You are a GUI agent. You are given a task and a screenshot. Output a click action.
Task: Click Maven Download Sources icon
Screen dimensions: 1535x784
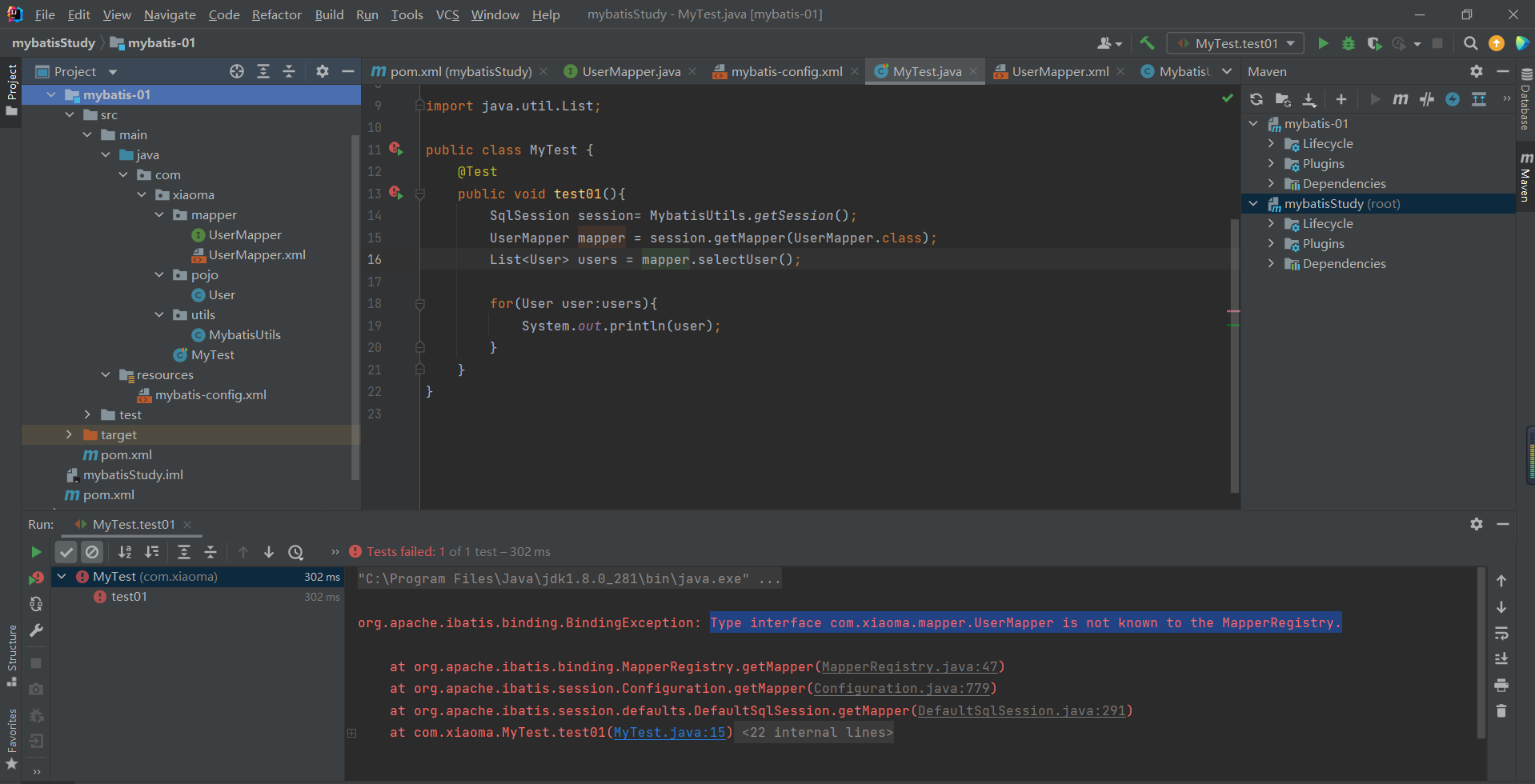pos(1309,99)
